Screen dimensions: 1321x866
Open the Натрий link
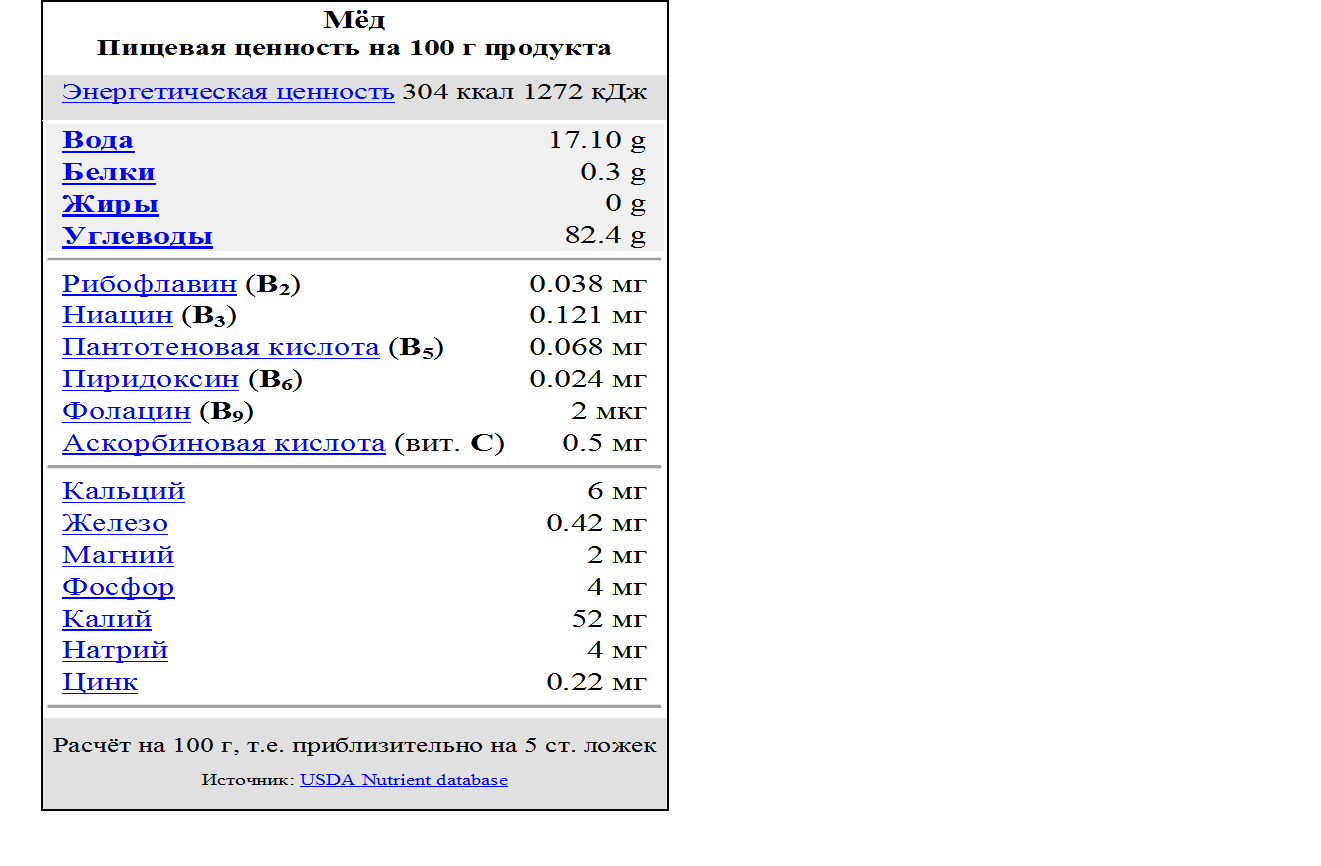coord(115,650)
